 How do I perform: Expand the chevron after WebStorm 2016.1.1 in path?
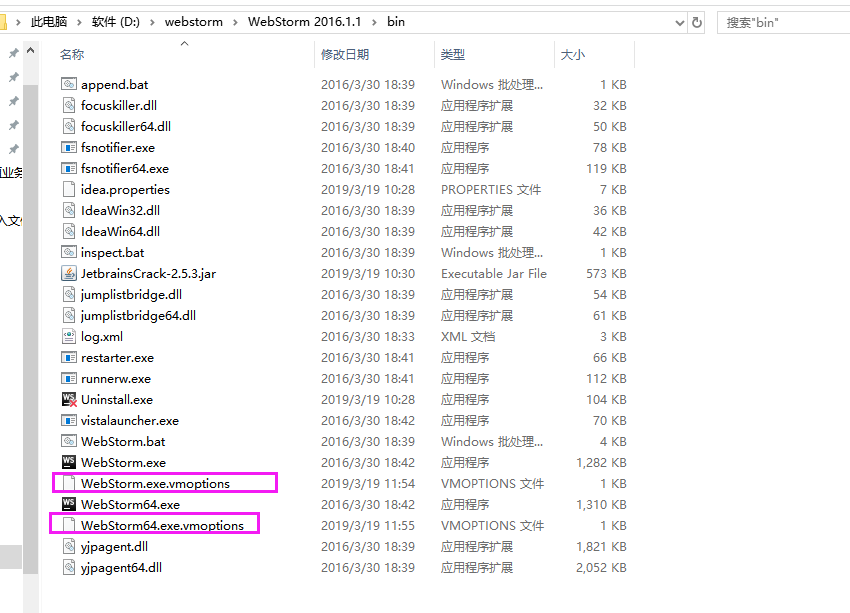click(x=374, y=22)
